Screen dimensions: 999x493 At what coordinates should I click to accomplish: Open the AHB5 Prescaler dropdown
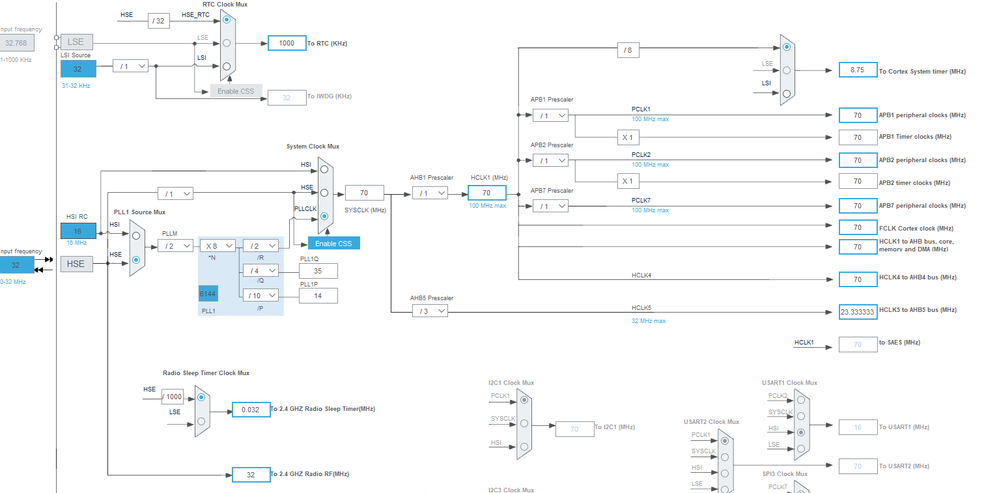pyautogui.click(x=430, y=311)
